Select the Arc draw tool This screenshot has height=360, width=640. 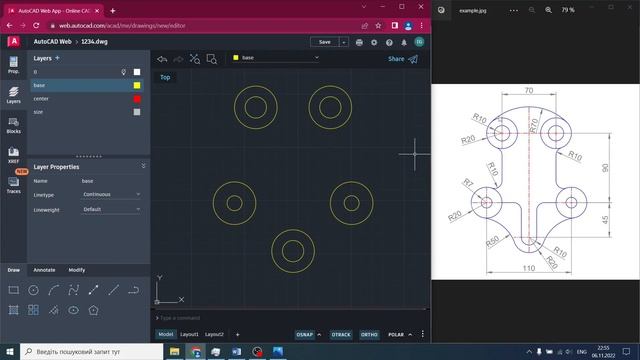coord(53,290)
